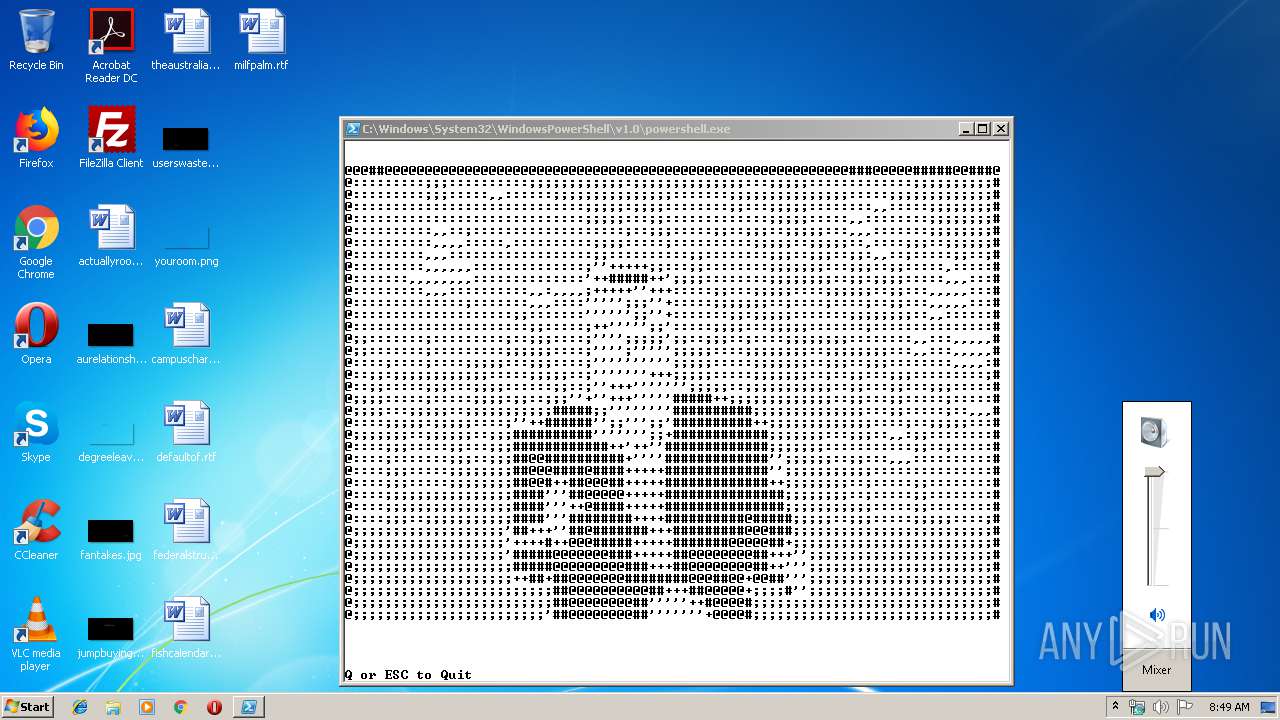Image resolution: width=1280 pixels, height=720 pixels.
Task: Launch Acrobat Reader DC shortcut
Action: (111, 46)
